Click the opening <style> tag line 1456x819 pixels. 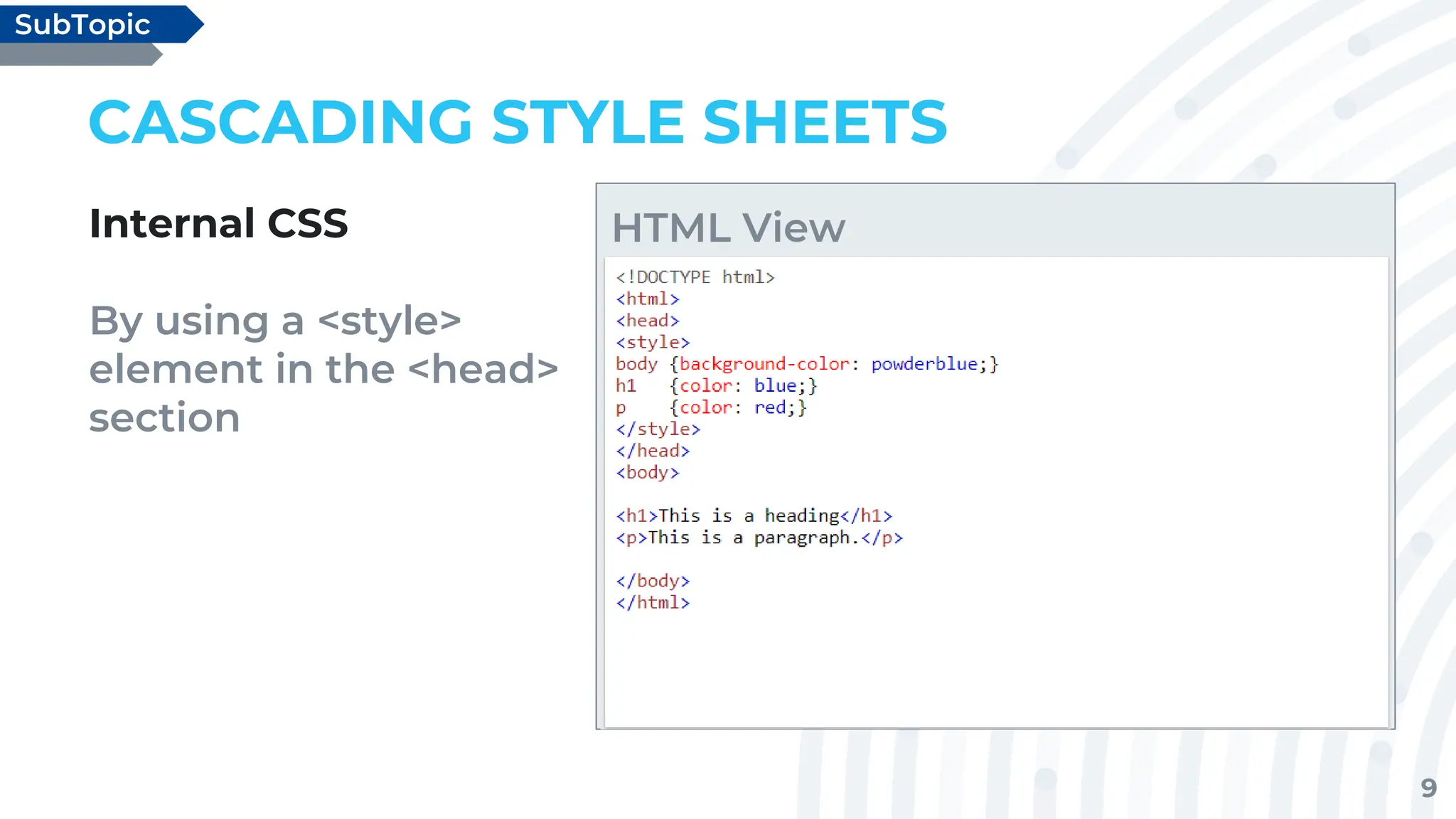[653, 343]
